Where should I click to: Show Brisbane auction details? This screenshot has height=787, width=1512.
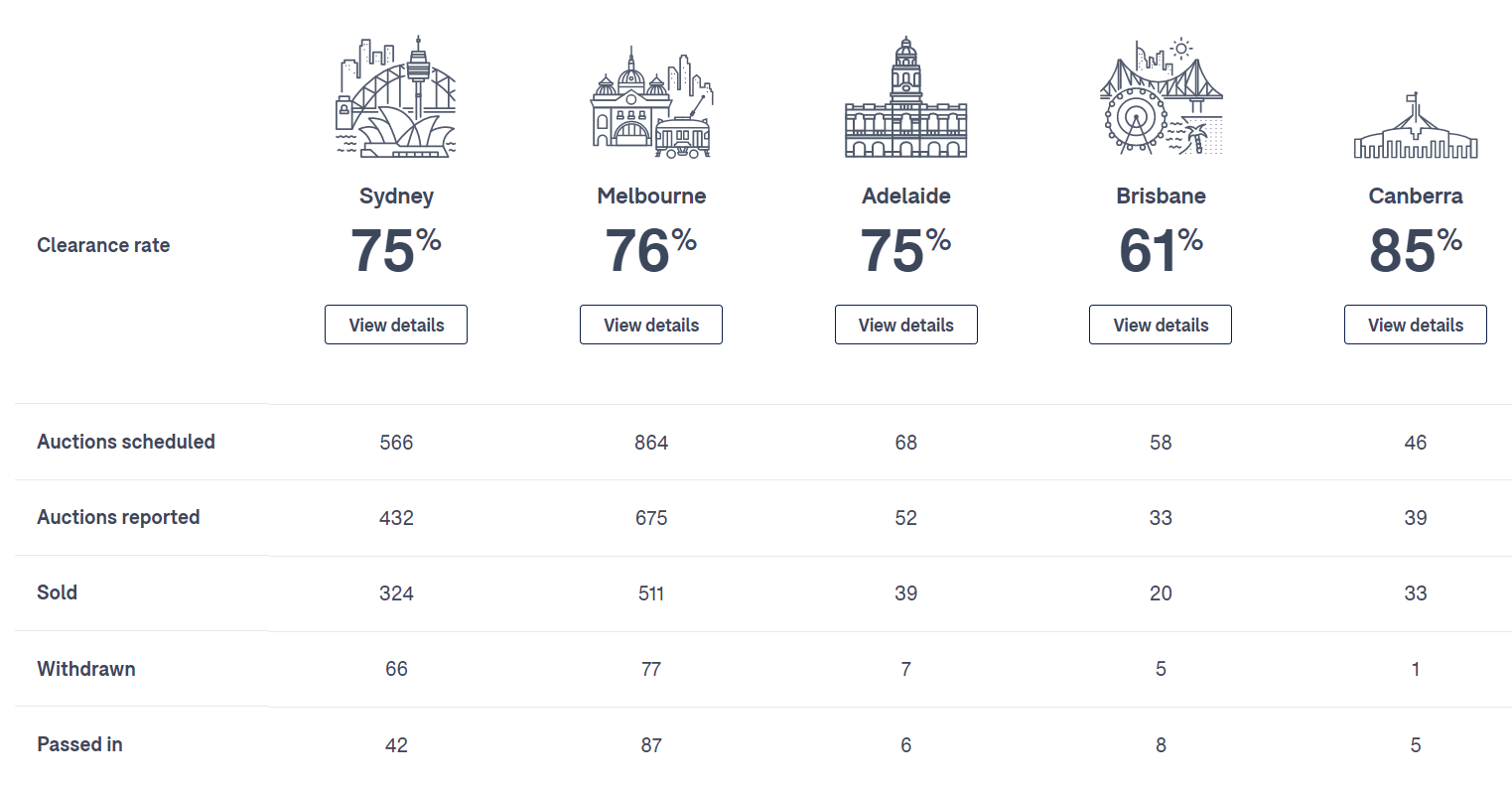pyautogui.click(x=1161, y=325)
